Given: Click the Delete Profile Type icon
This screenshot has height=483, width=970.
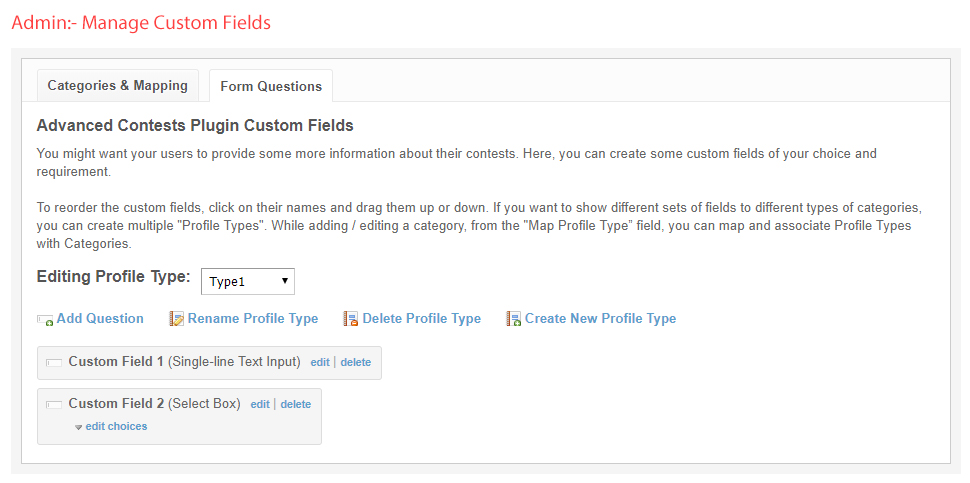Looking at the screenshot, I should pos(351,319).
